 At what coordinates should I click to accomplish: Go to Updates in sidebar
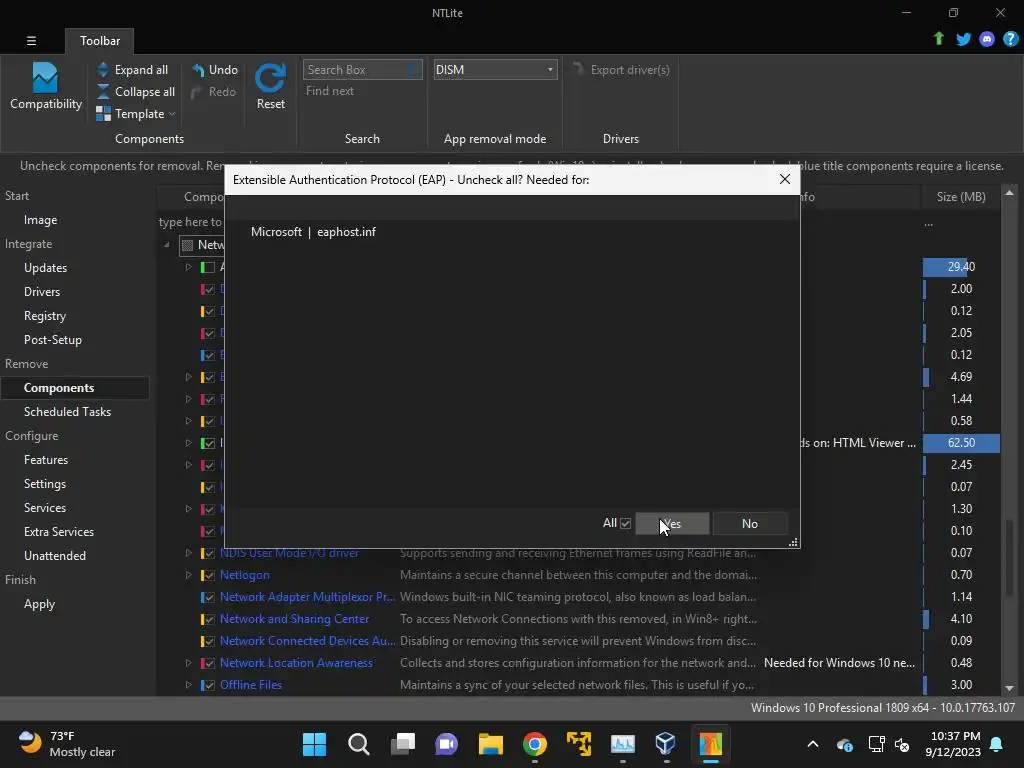tap(45, 268)
